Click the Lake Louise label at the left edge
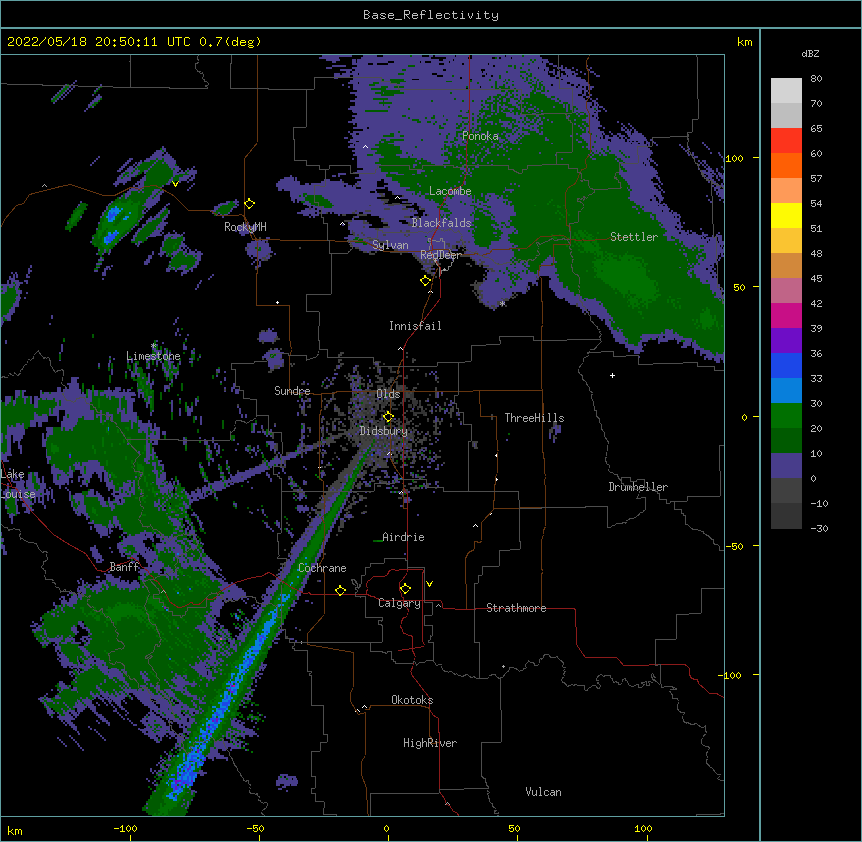Image resolution: width=862 pixels, height=842 pixels. [18, 484]
